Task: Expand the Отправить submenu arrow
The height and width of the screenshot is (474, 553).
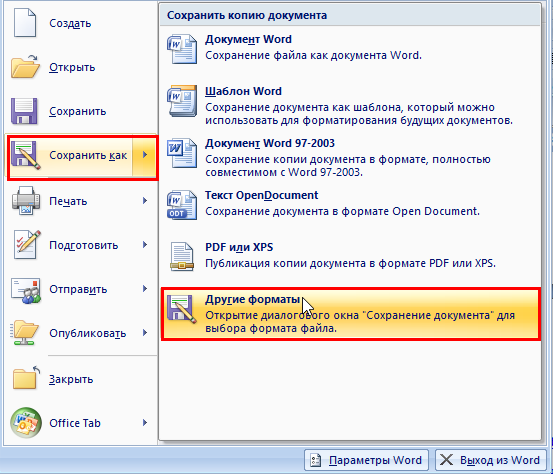Action: tap(145, 289)
